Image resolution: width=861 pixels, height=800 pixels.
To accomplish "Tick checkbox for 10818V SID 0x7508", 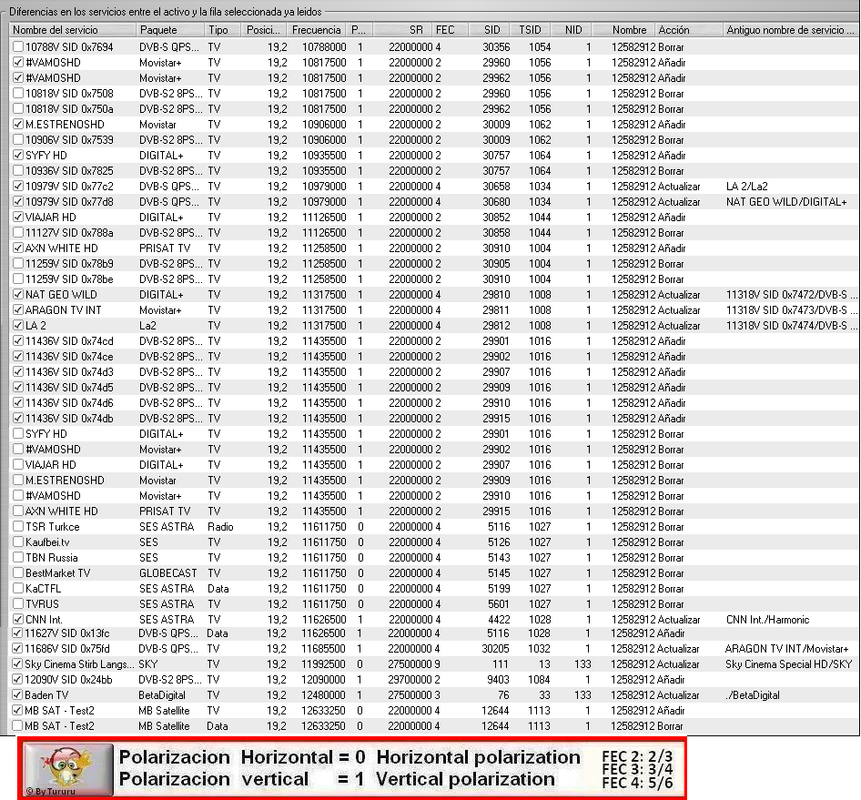I will pos(18,93).
